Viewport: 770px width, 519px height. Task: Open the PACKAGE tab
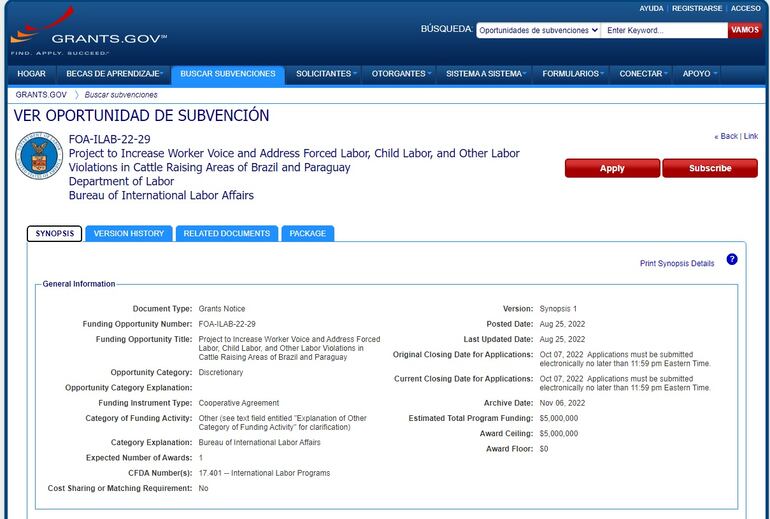(307, 233)
